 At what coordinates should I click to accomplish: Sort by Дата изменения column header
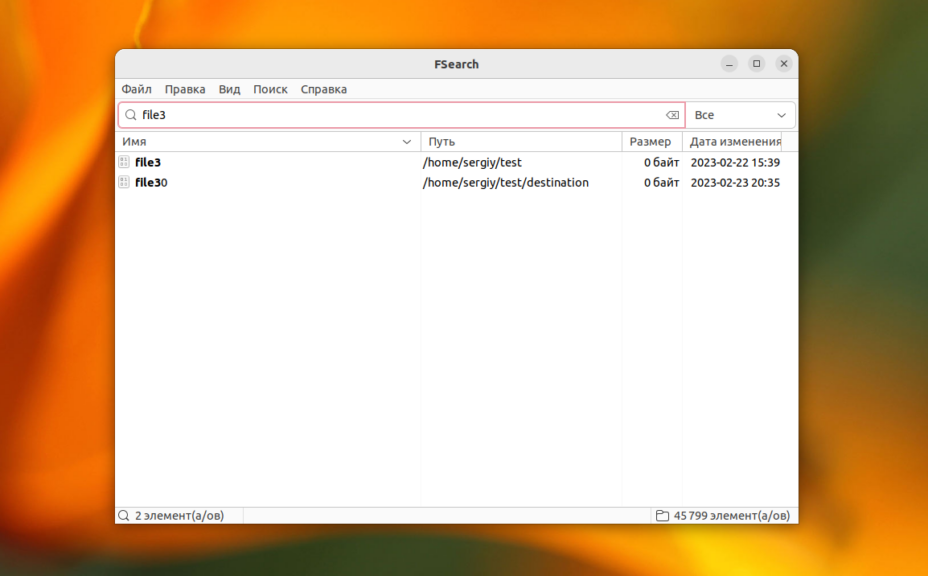tap(736, 142)
